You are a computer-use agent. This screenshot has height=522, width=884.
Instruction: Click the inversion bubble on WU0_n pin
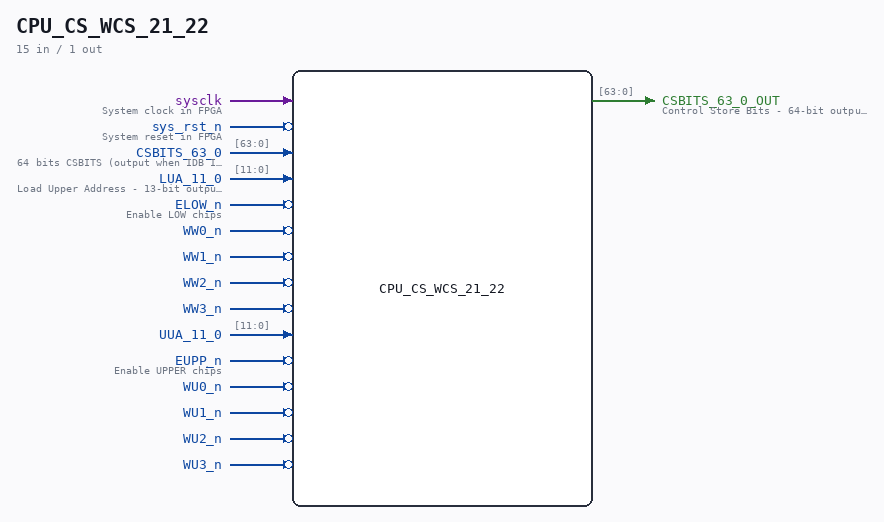click(x=288, y=387)
